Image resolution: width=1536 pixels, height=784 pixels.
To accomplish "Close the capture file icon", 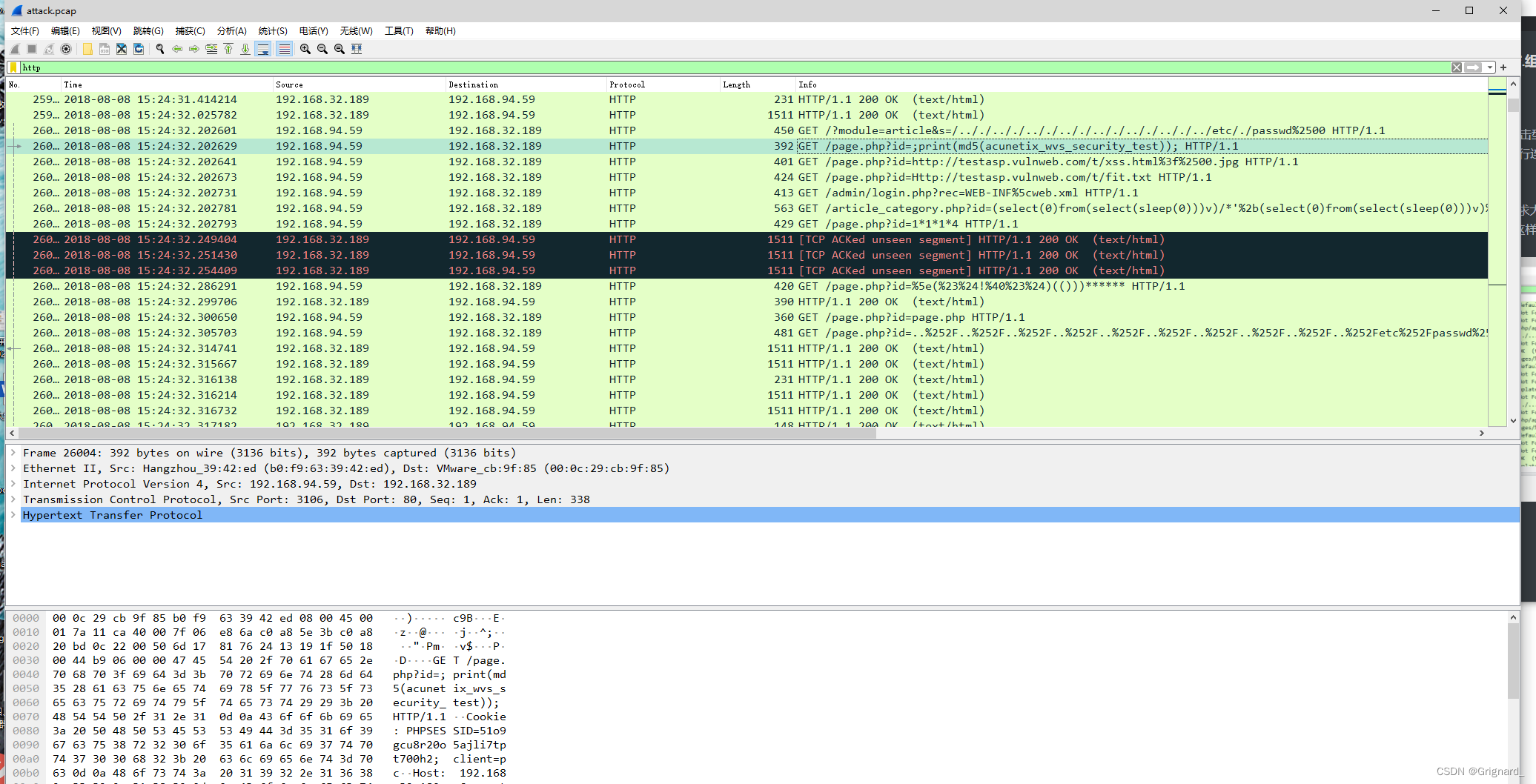I will (x=122, y=49).
